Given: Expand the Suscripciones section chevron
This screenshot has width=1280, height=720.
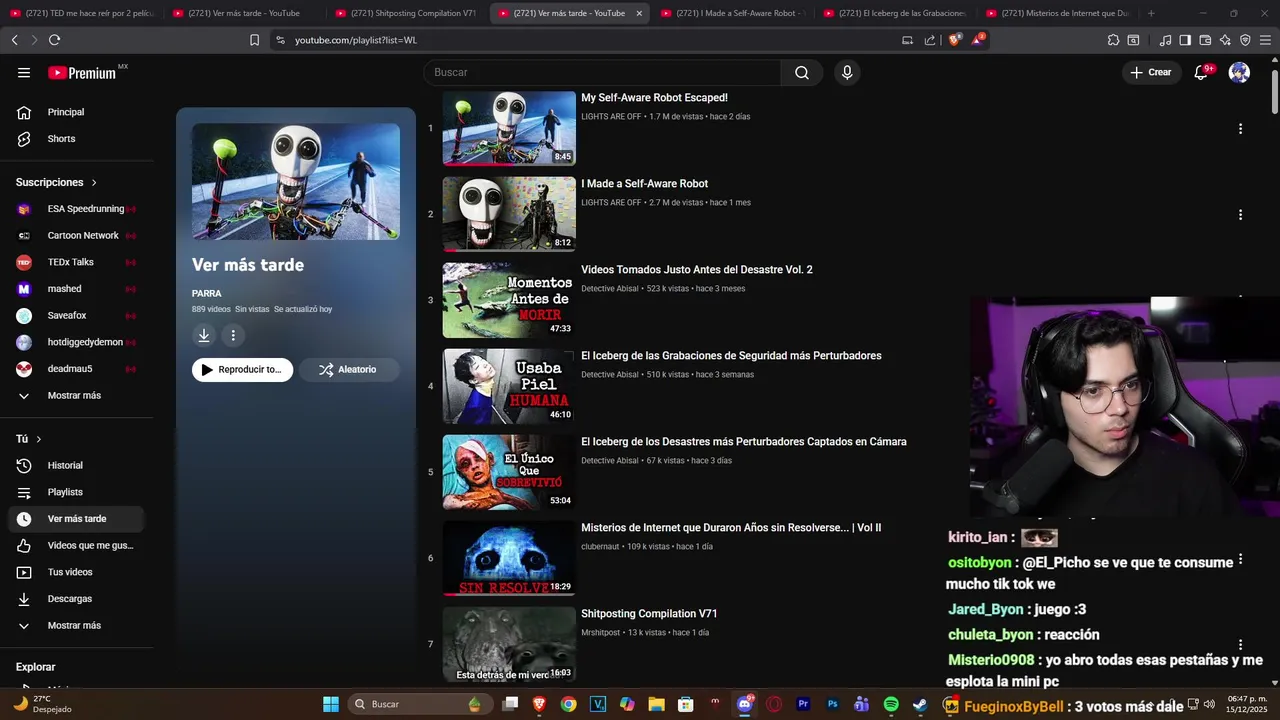Looking at the screenshot, I should pyautogui.click(x=94, y=183).
